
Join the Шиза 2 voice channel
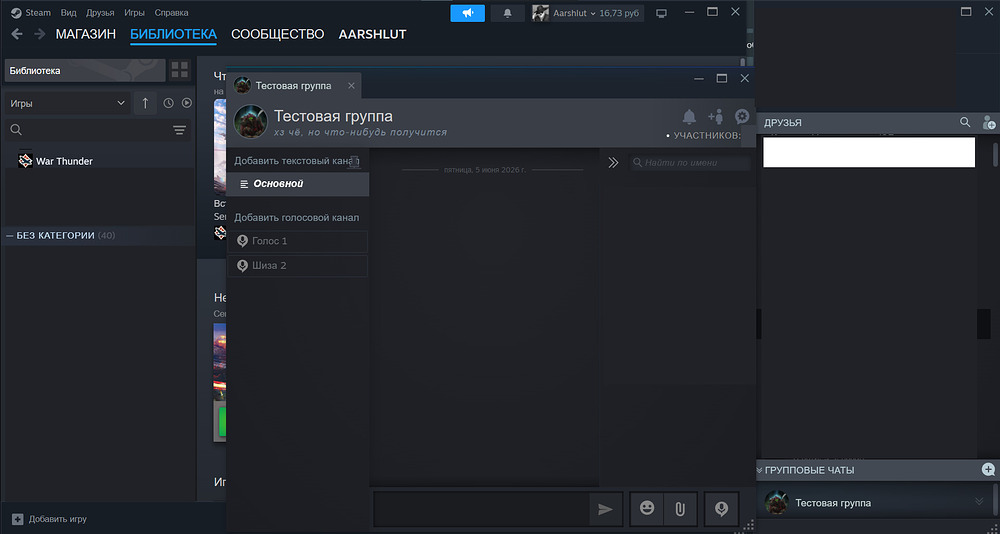(298, 265)
